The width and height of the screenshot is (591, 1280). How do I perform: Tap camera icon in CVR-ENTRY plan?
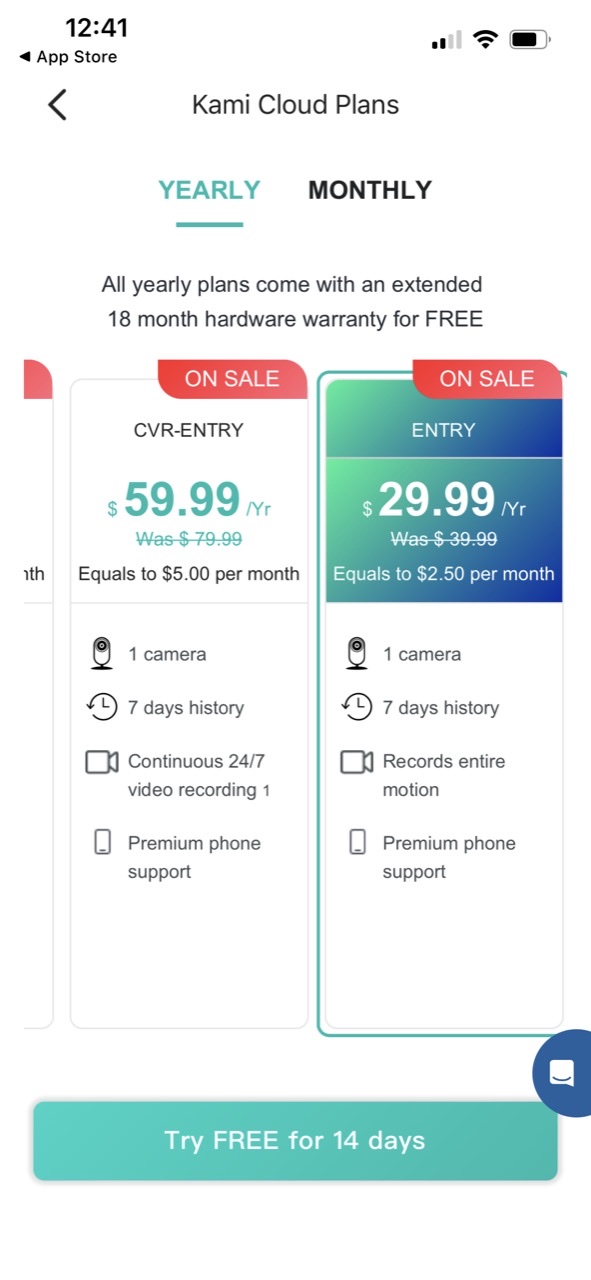click(x=101, y=653)
